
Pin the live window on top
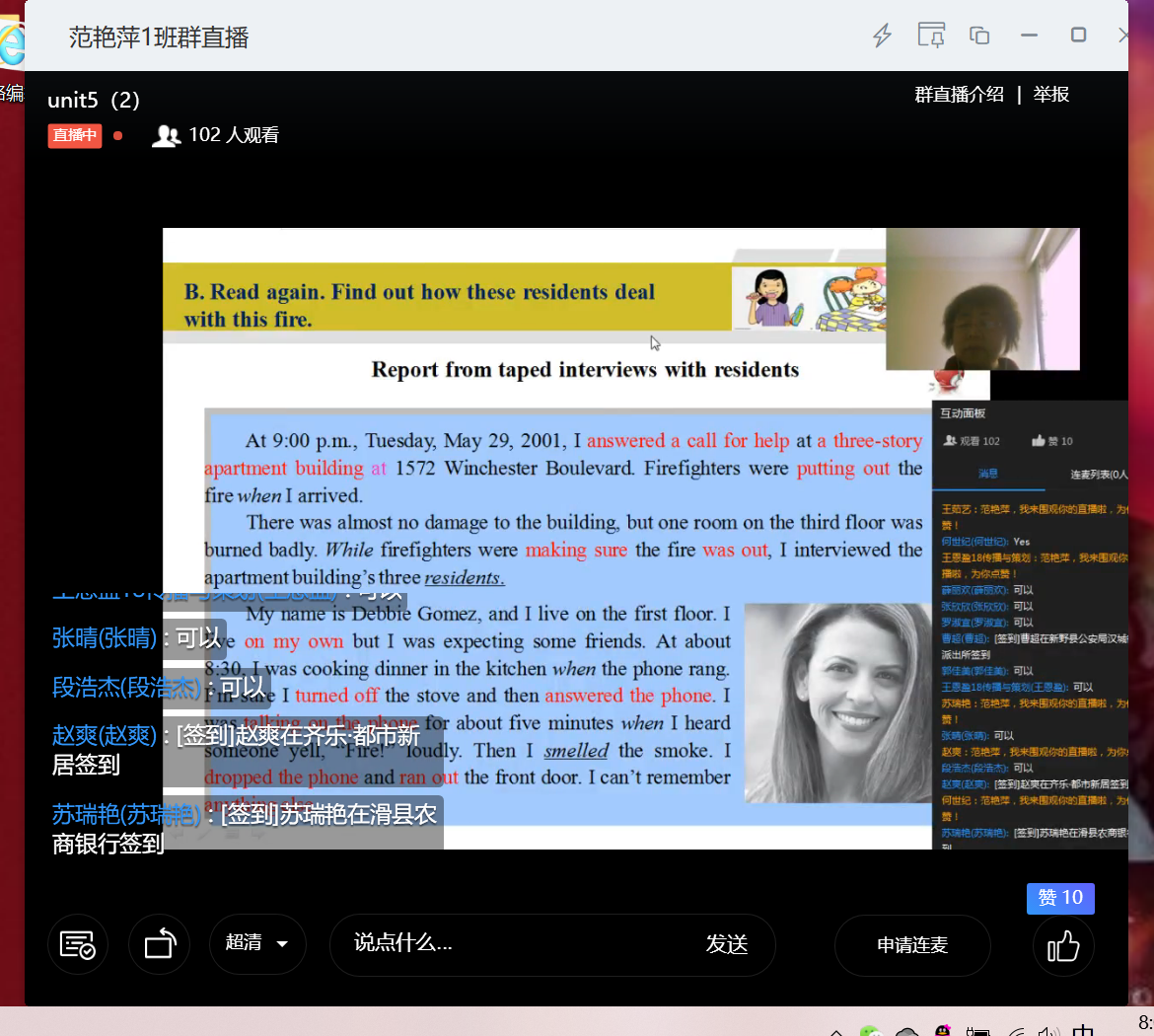931,36
